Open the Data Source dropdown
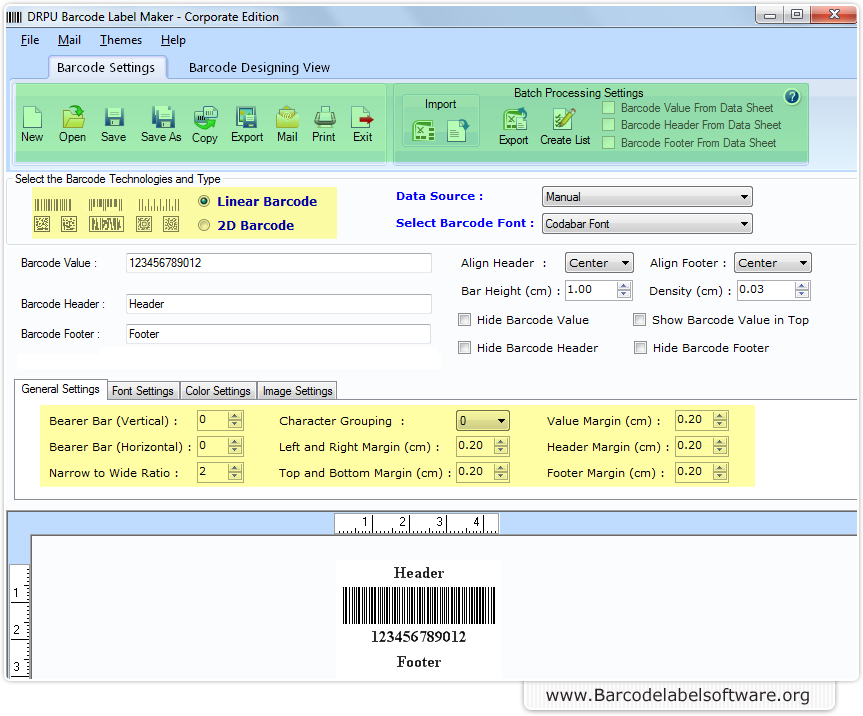Screen dimensions: 863x716 point(647,197)
